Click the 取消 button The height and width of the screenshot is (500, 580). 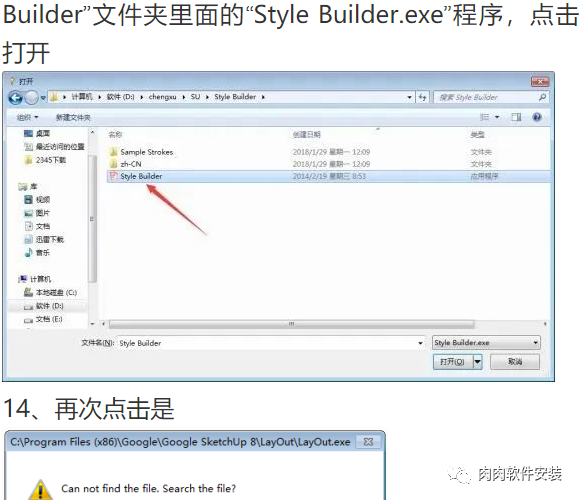[x=515, y=362]
